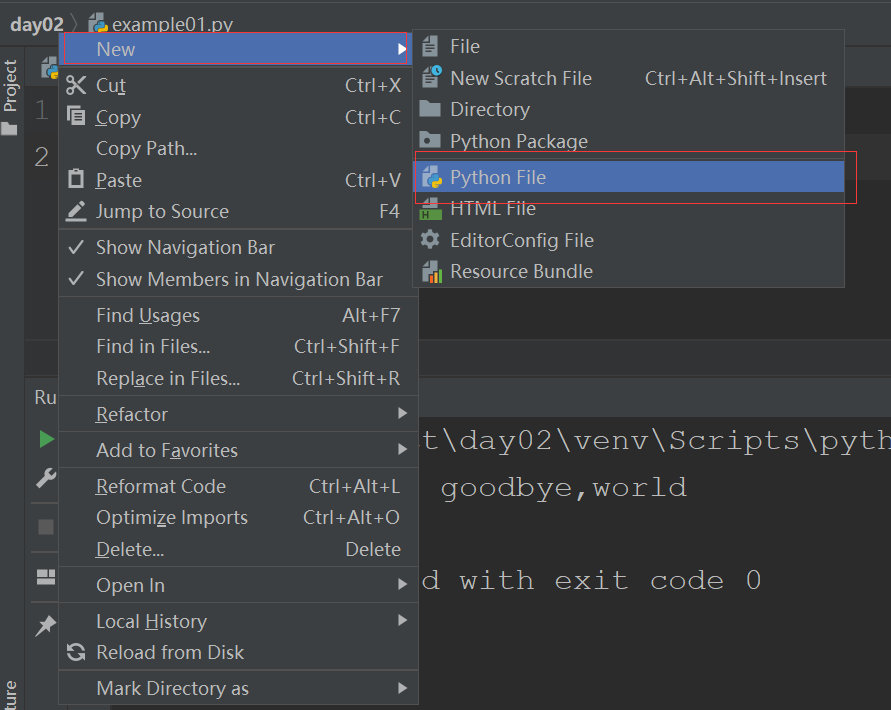Click the Resource Bundle icon
Viewport: 891px width, 710px height.
pyautogui.click(x=431, y=272)
